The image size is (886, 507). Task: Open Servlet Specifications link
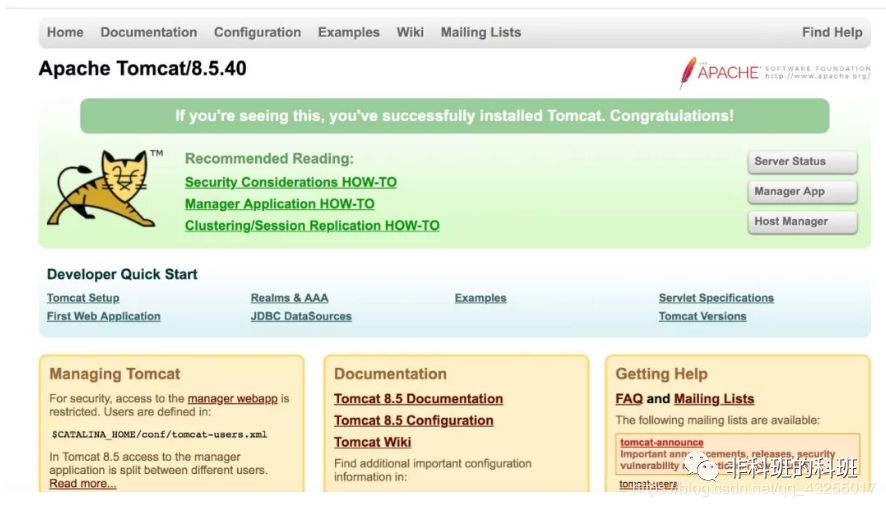(x=716, y=298)
